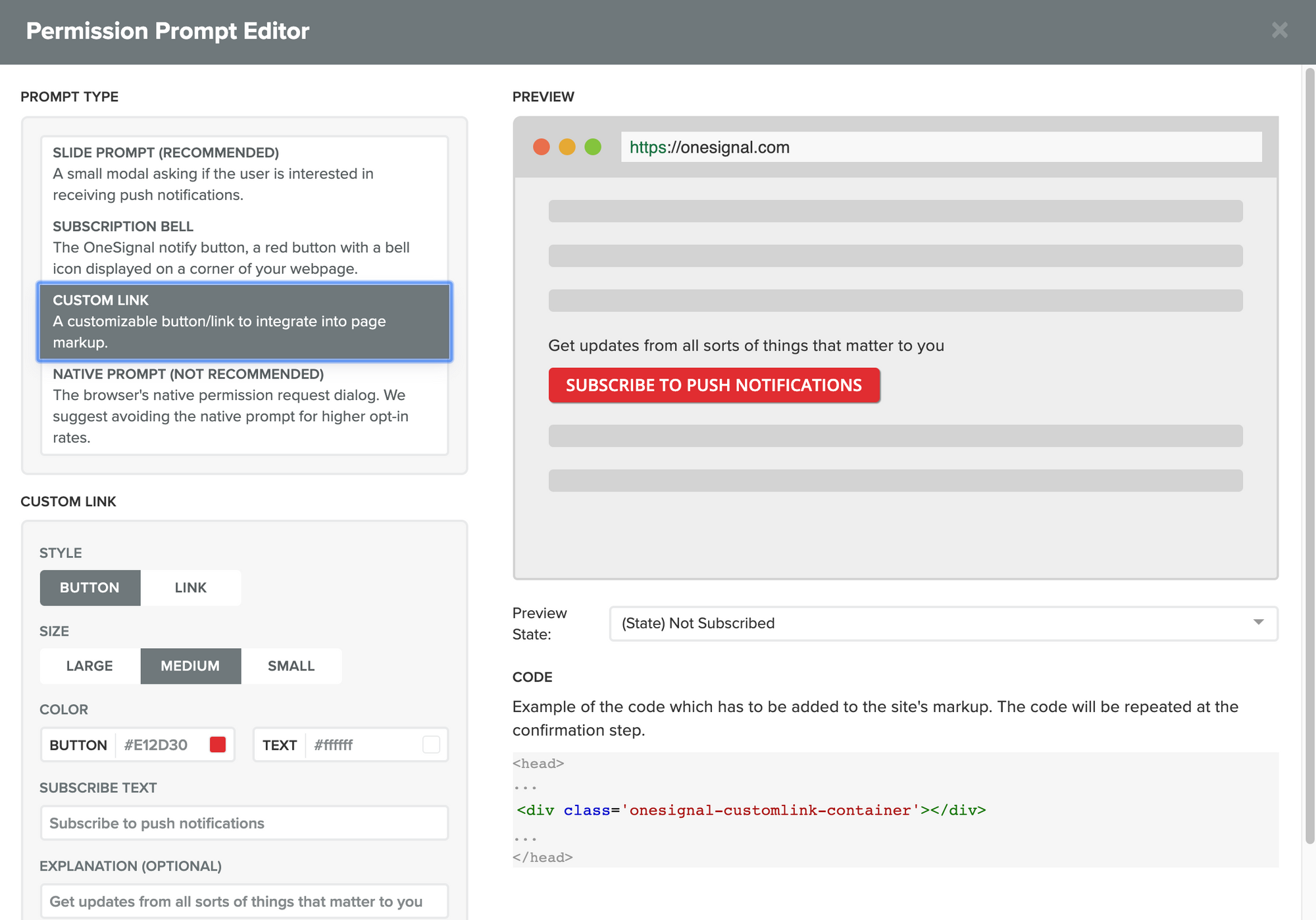The image size is (1316, 920).
Task: Click the preview browser URL bar
Action: (x=941, y=147)
